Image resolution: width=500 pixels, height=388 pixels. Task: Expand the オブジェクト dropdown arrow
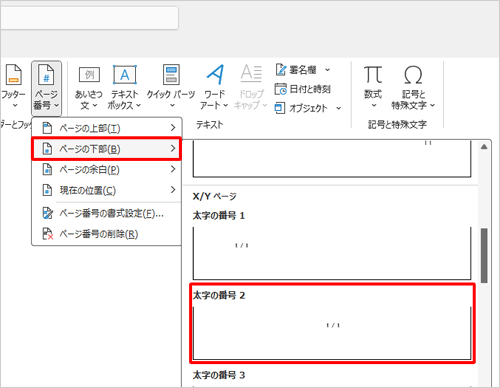338,108
